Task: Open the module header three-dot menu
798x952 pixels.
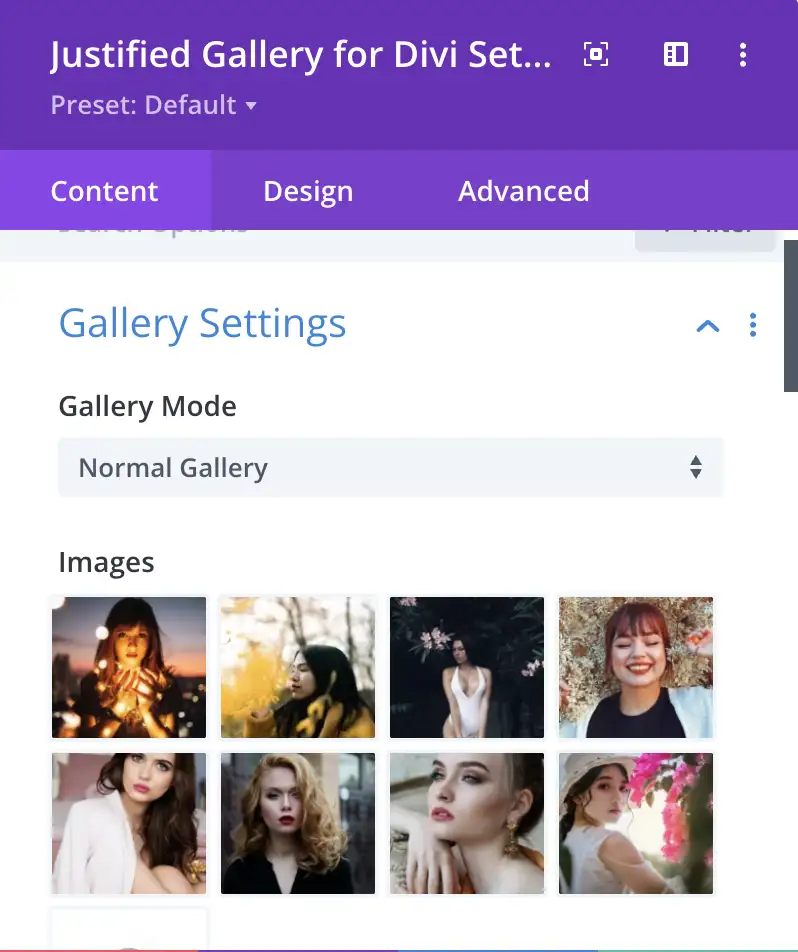Action: (x=742, y=55)
